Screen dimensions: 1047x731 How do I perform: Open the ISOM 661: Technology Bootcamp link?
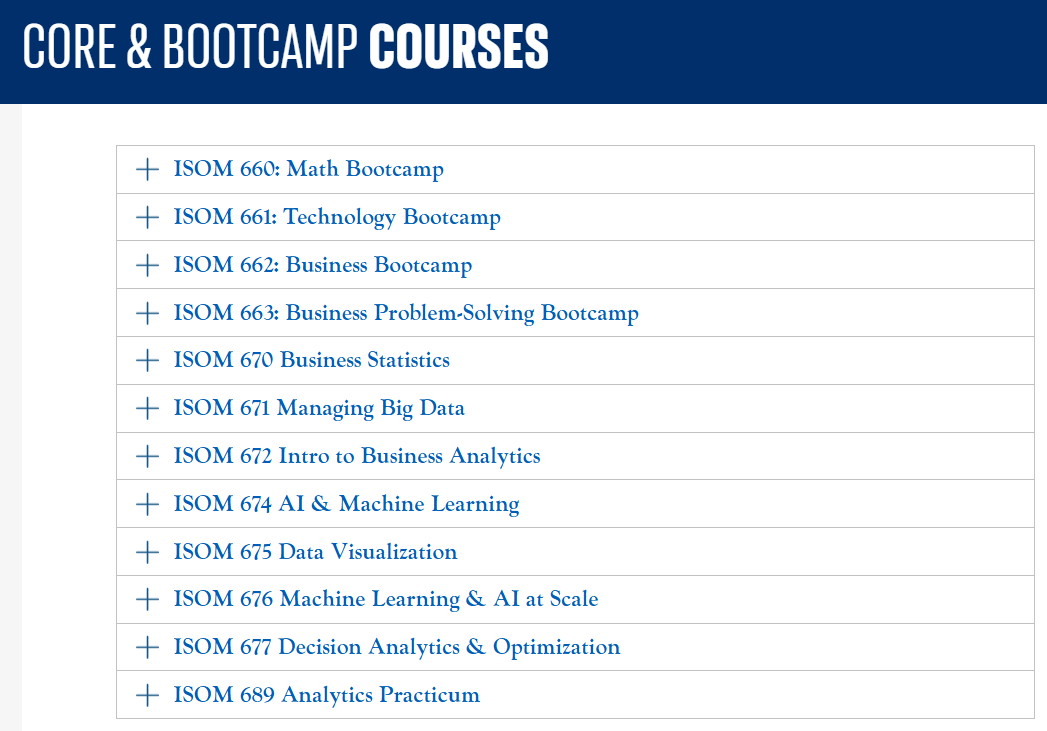[337, 217]
